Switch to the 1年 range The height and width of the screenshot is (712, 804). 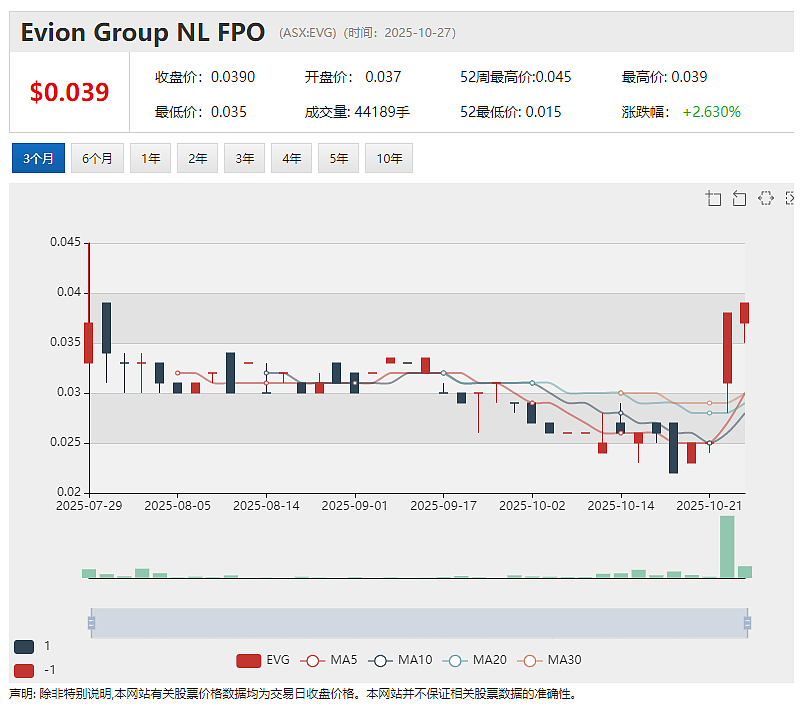click(150, 158)
